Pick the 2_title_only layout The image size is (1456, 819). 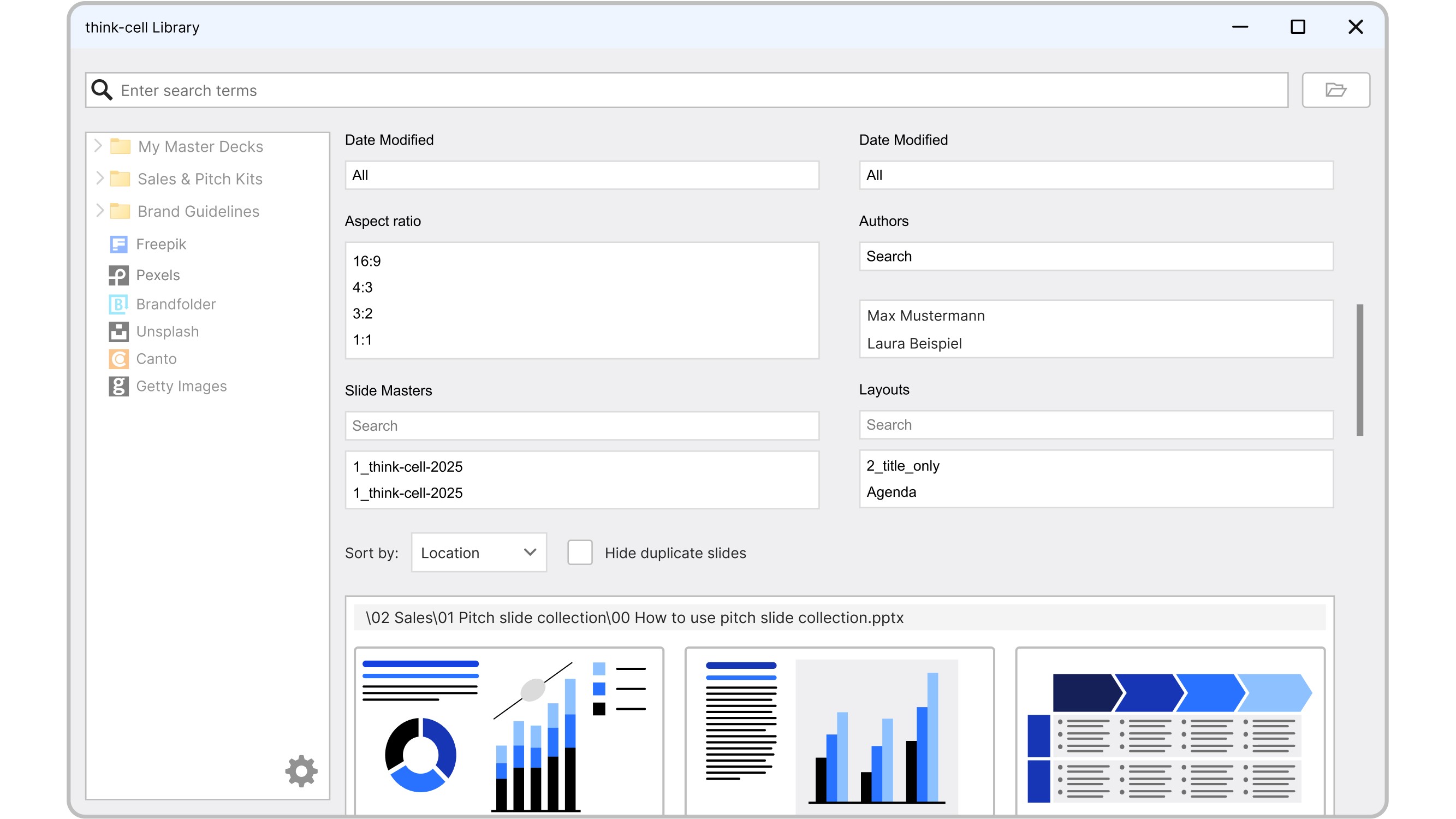[902, 466]
